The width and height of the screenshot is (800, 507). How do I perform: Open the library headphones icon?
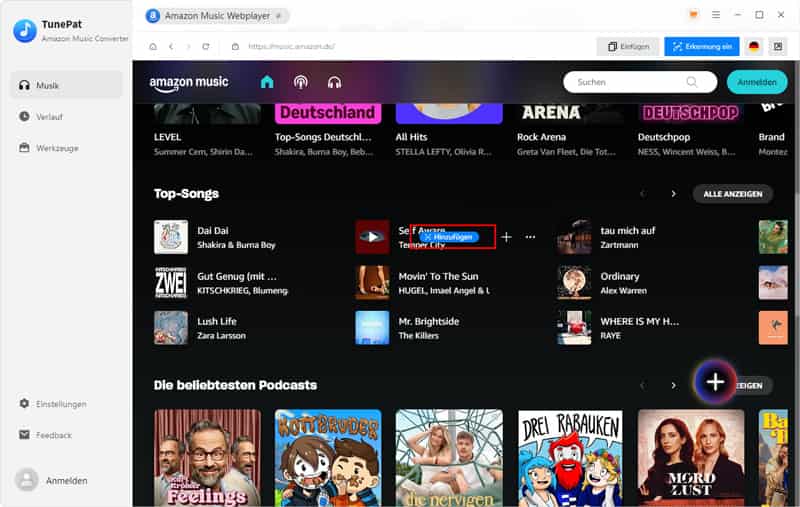334,82
